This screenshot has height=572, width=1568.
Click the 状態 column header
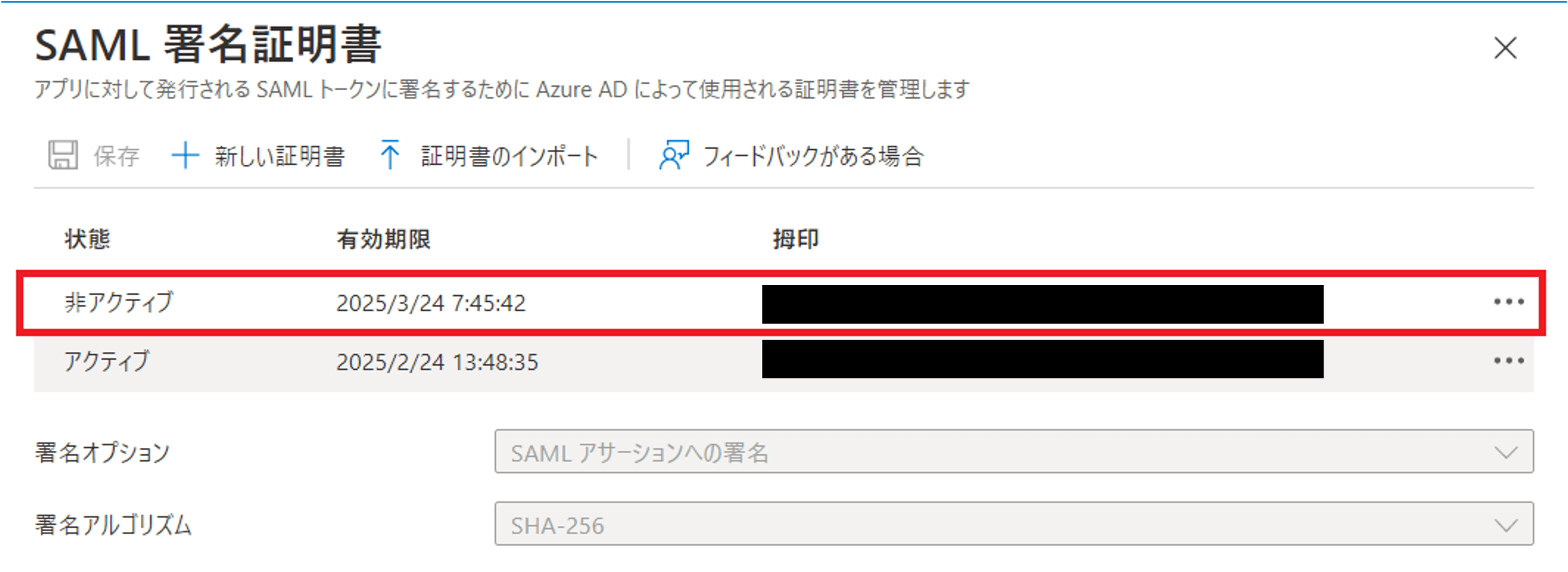pos(87,239)
